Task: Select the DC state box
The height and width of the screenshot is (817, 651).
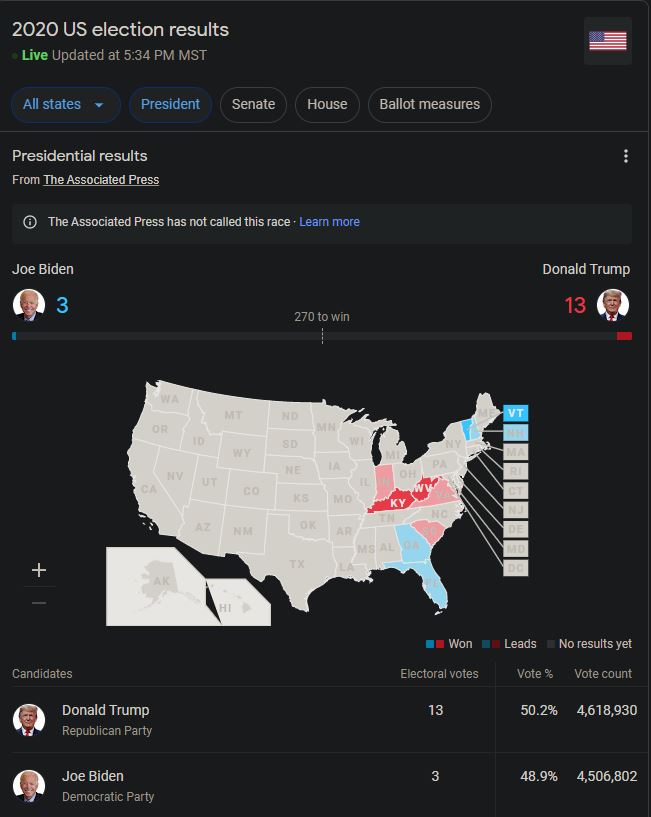Action: pyautogui.click(x=515, y=568)
